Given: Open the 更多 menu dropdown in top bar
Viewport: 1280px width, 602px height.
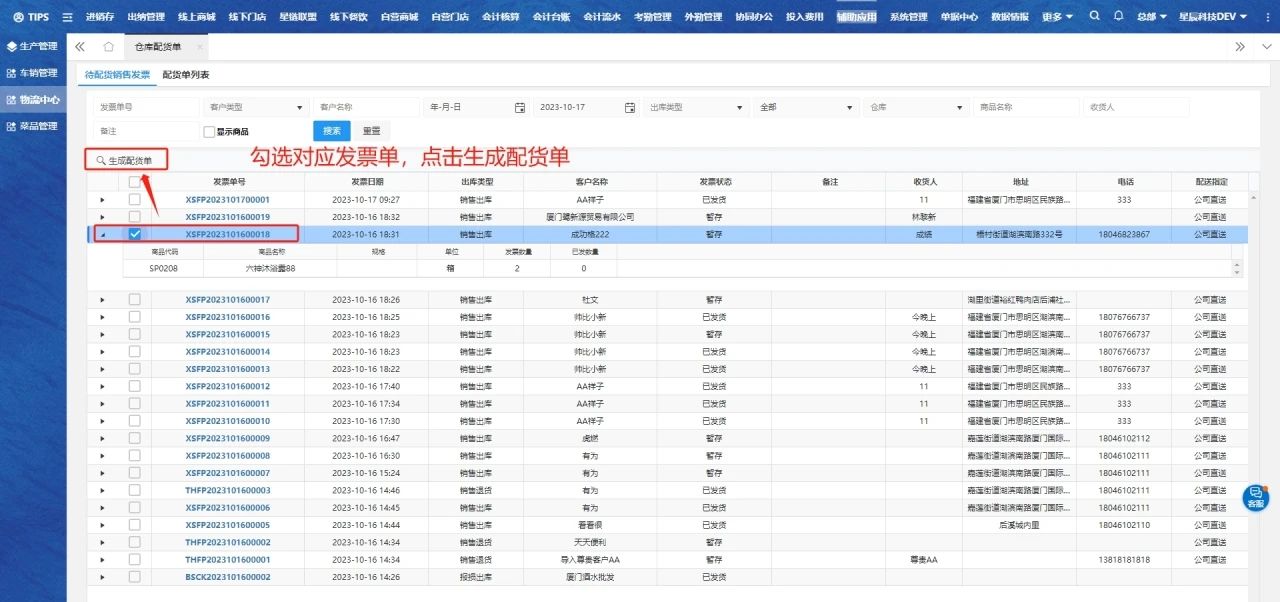Looking at the screenshot, I should (1057, 17).
